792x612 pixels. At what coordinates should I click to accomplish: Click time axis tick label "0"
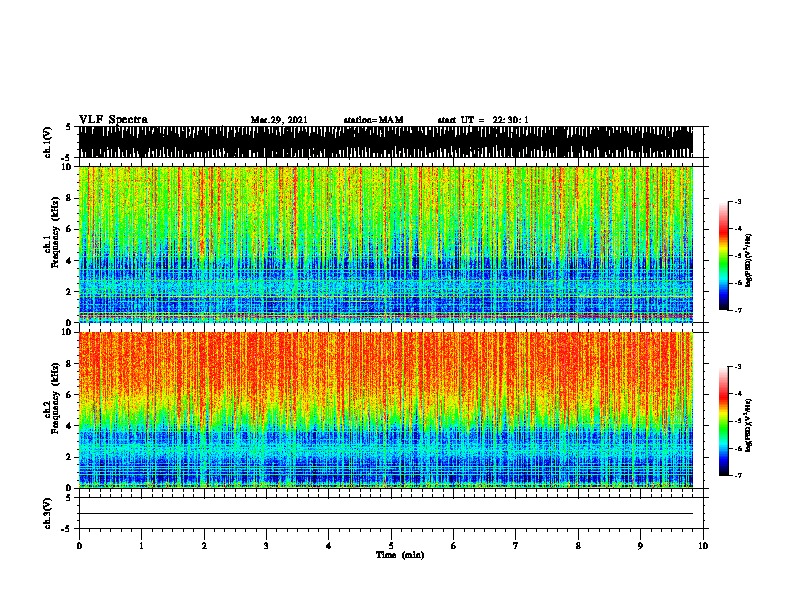coord(79,546)
